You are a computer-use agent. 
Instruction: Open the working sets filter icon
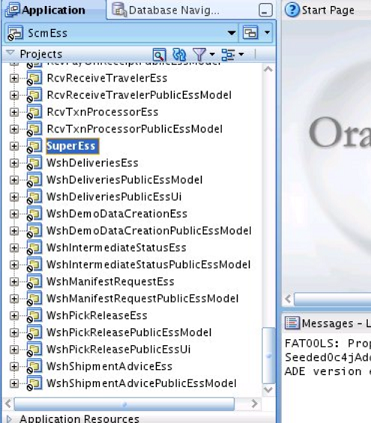coord(200,54)
